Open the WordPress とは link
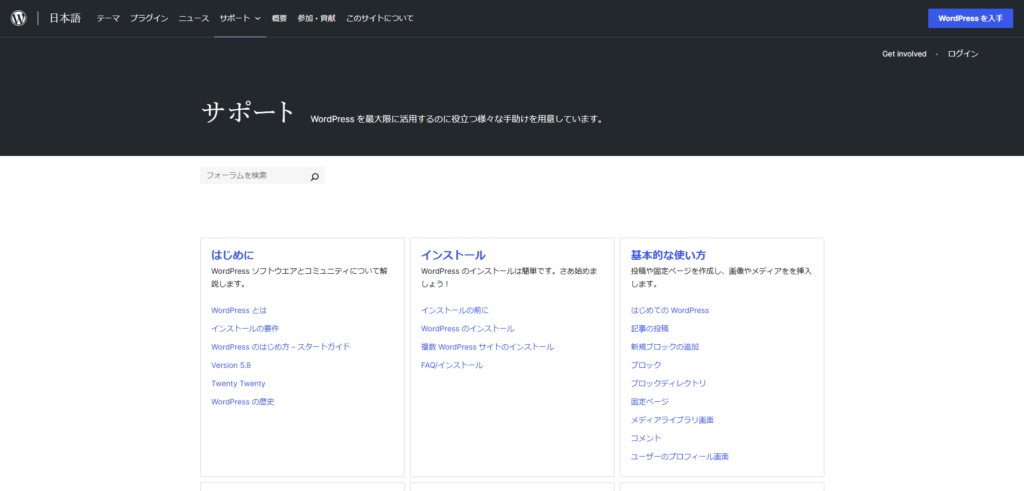The height and width of the screenshot is (491, 1024). [239, 310]
